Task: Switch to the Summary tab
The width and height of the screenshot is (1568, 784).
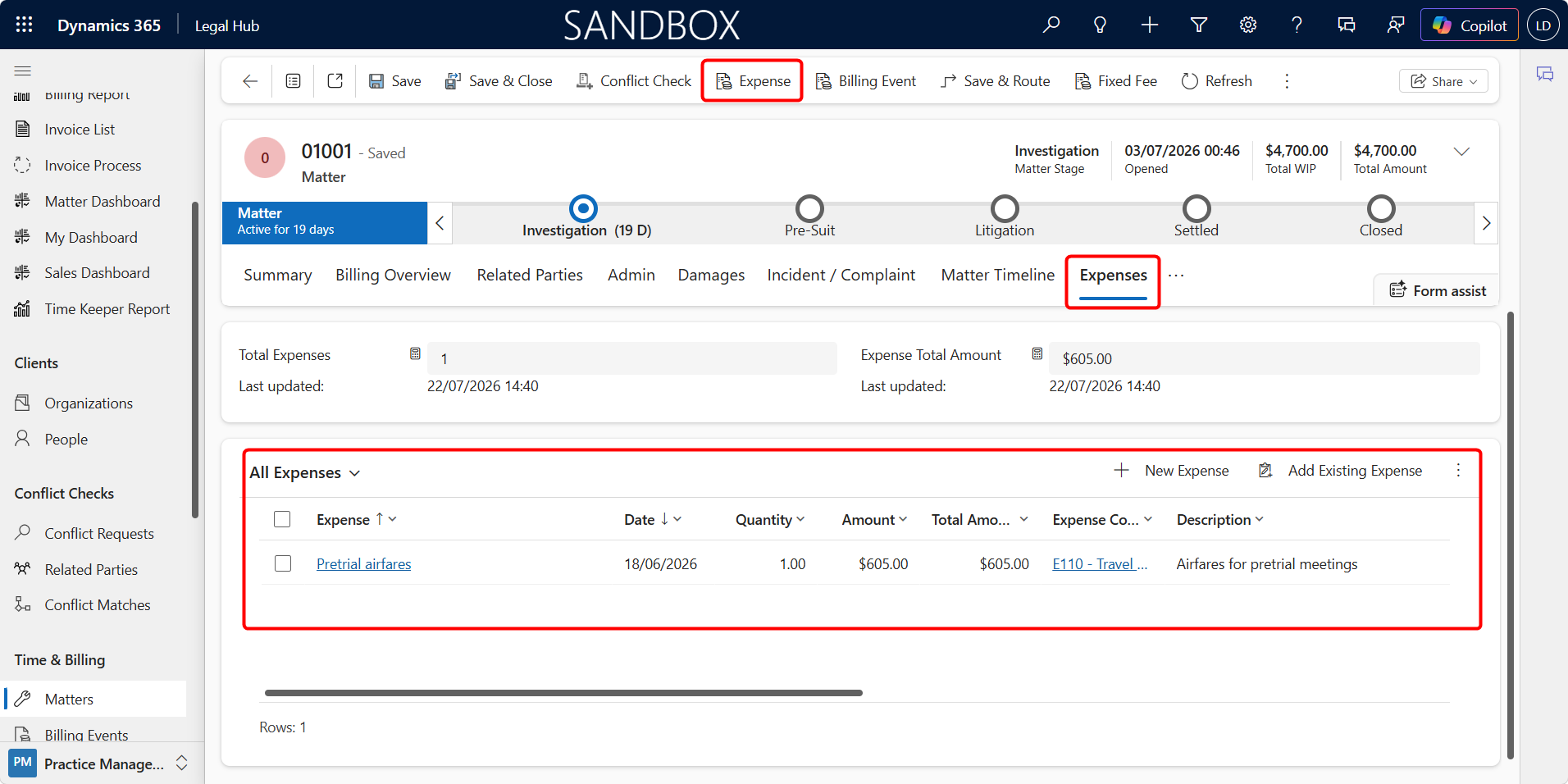Action: [x=278, y=276]
